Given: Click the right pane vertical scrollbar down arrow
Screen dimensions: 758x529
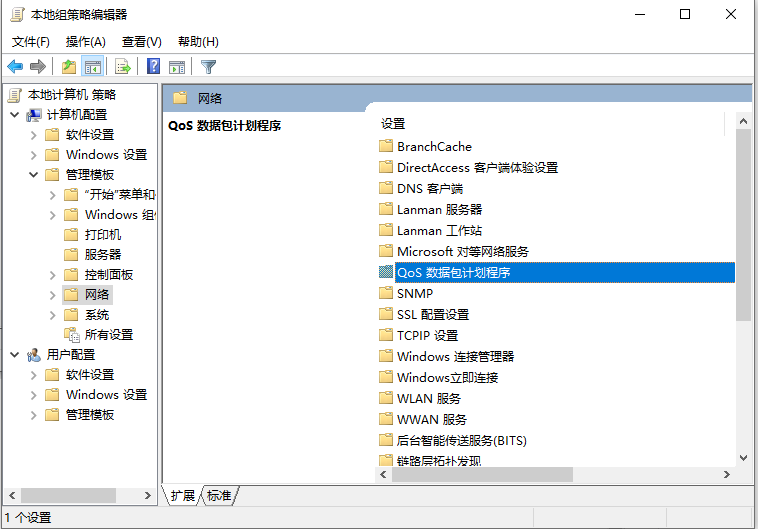Looking at the screenshot, I should 743,458.
